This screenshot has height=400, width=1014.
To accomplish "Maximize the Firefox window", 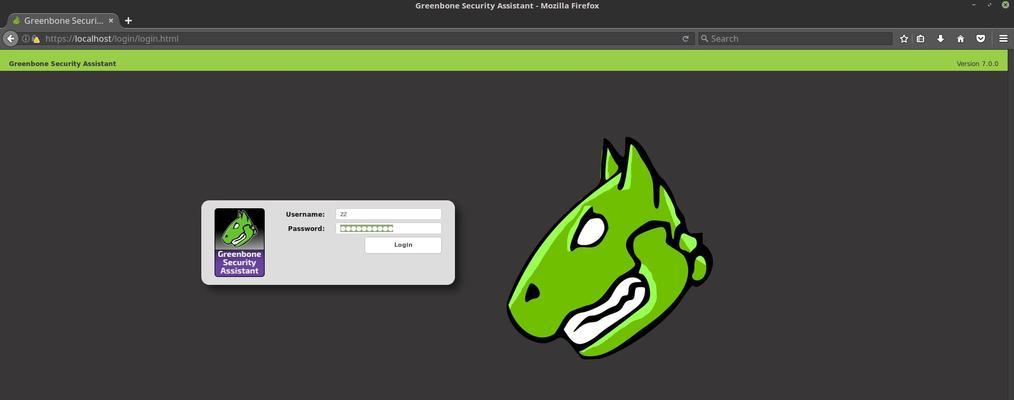I will [989, 6].
